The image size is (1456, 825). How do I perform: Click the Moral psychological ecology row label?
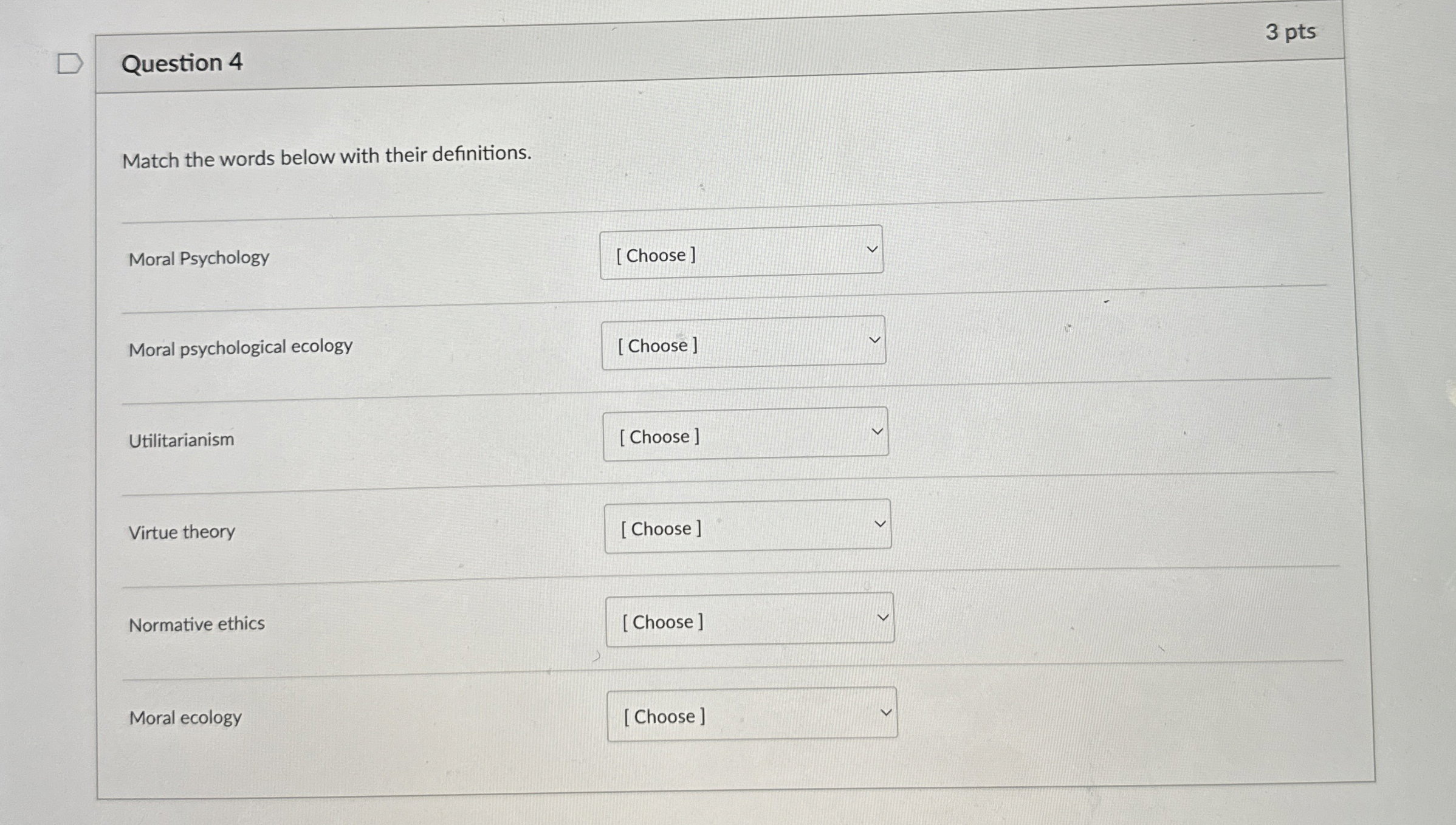[x=239, y=346]
